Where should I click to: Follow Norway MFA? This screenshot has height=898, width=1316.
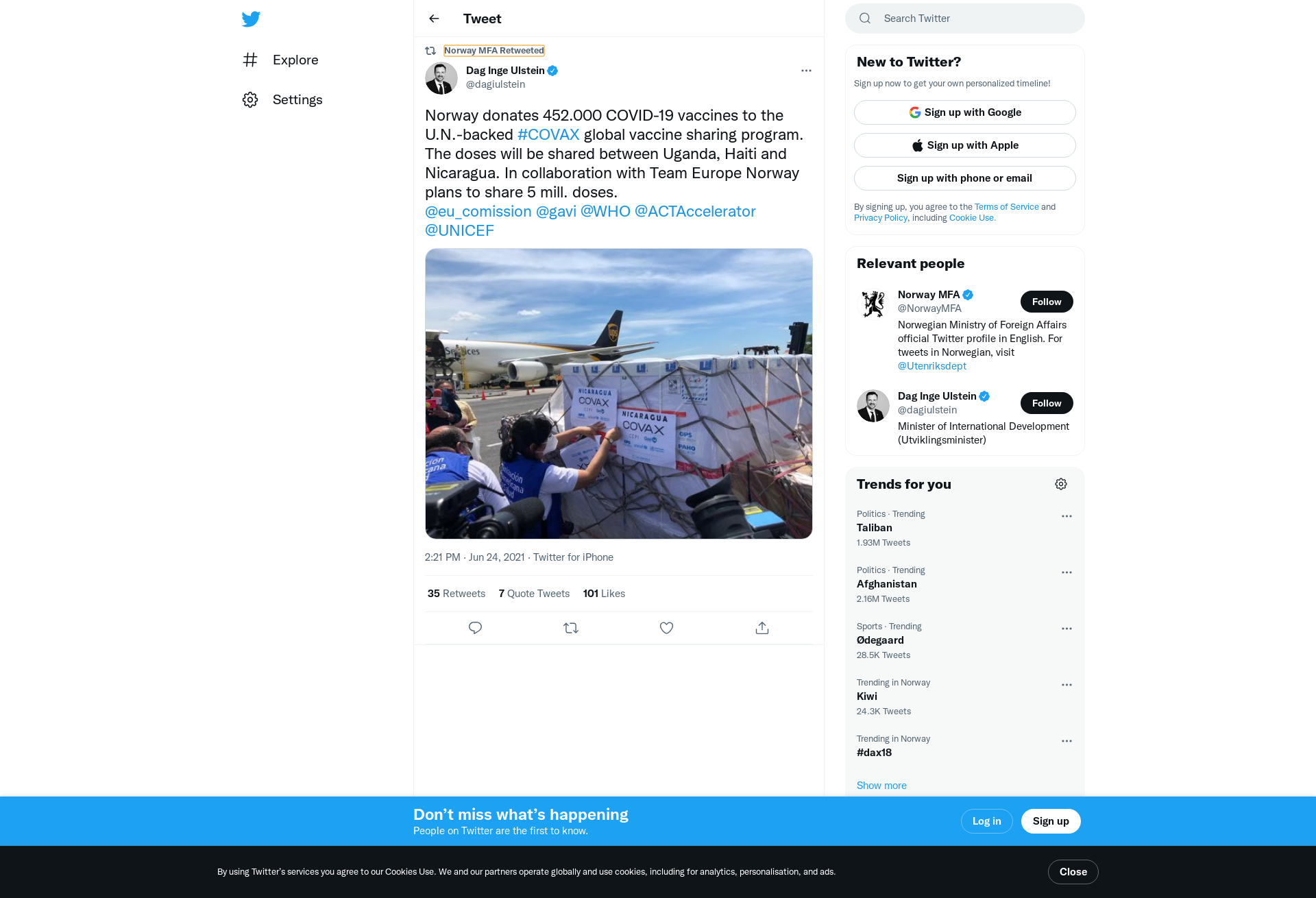pyautogui.click(x=1047, y=302)
